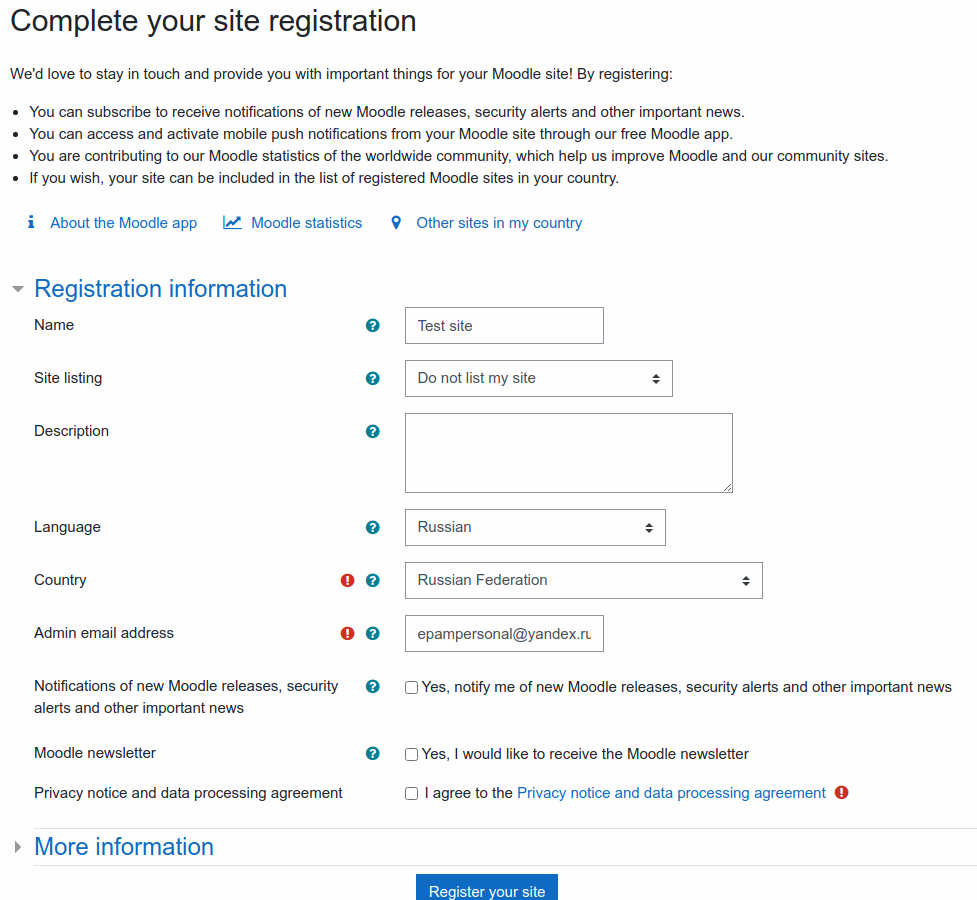The image size is (977, 900).
Task: Tick the Moodle newsletter checkbox
Action: click(411, 754)
